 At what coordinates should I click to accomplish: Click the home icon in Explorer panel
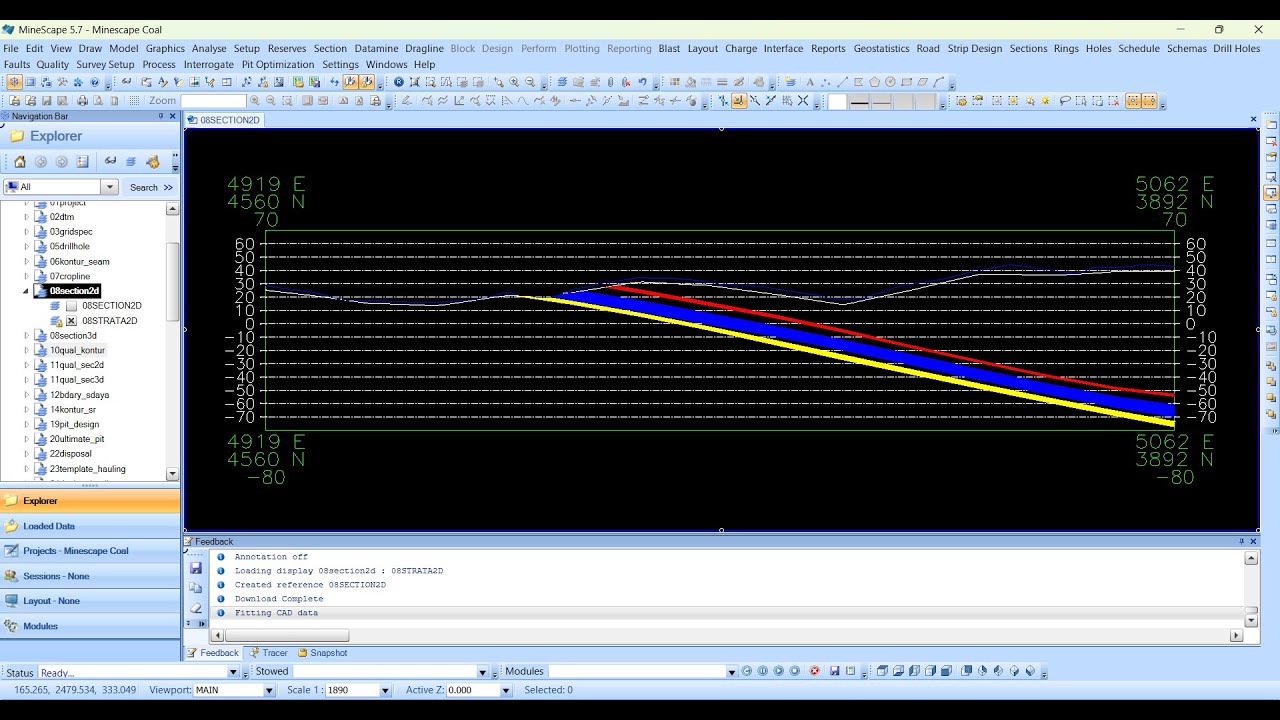(x=19, y=161)
